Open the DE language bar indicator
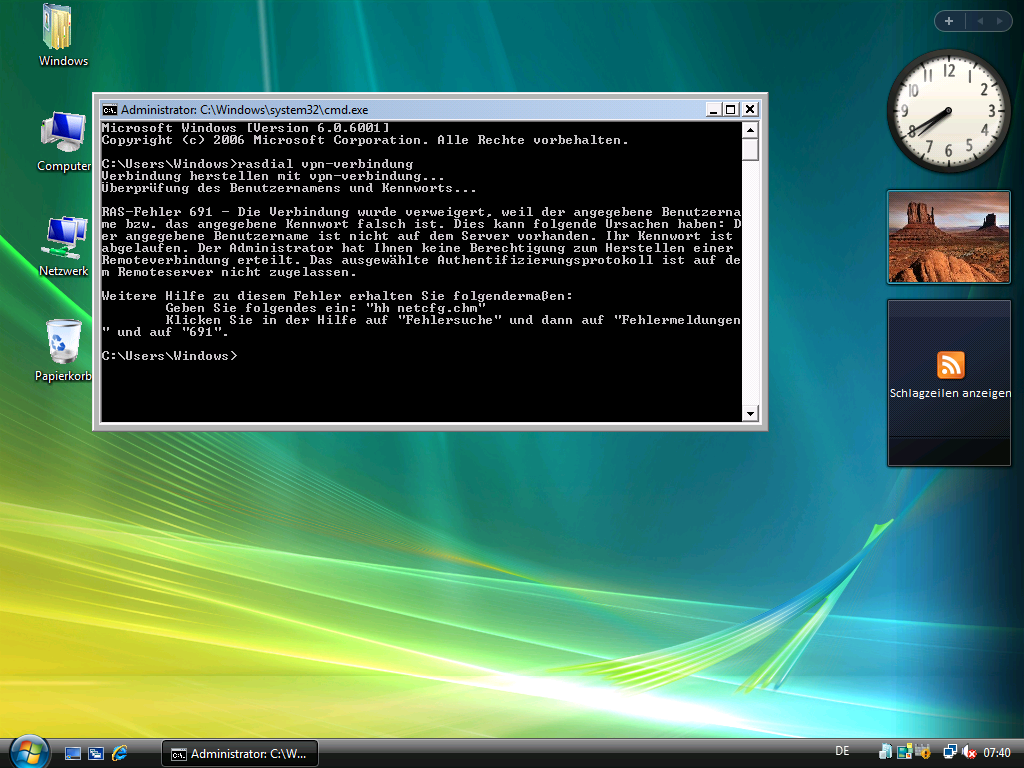 (842, 752)
